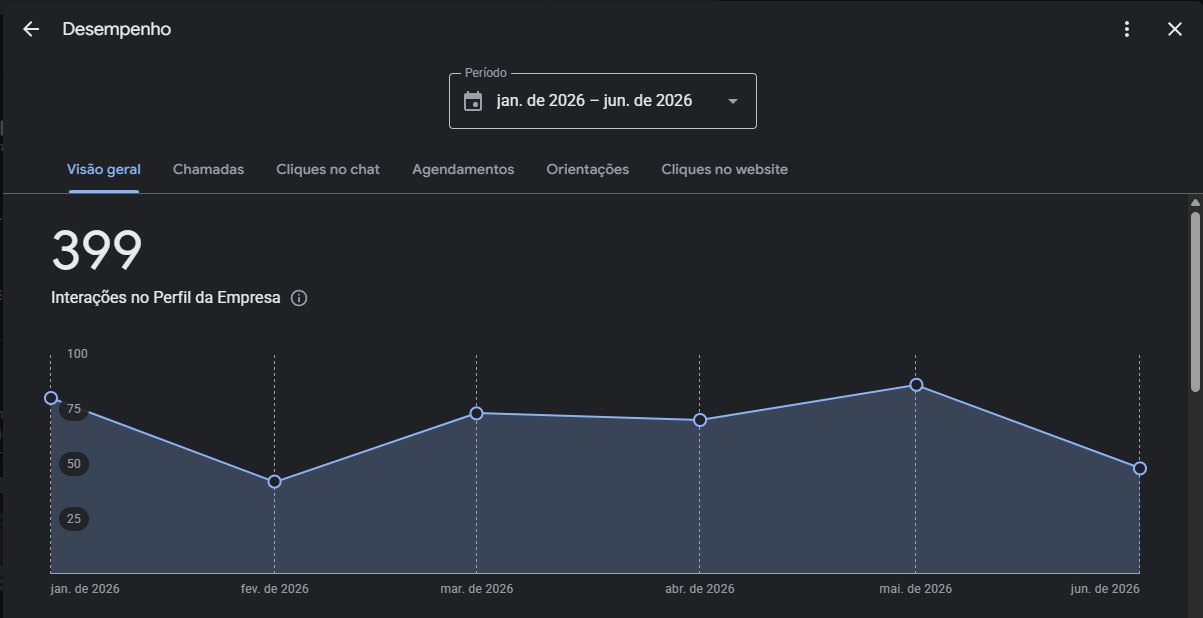Click the jan. de 2026 axis label
Viewport: 1203px width, 618px height.
[x=85, y=589]
